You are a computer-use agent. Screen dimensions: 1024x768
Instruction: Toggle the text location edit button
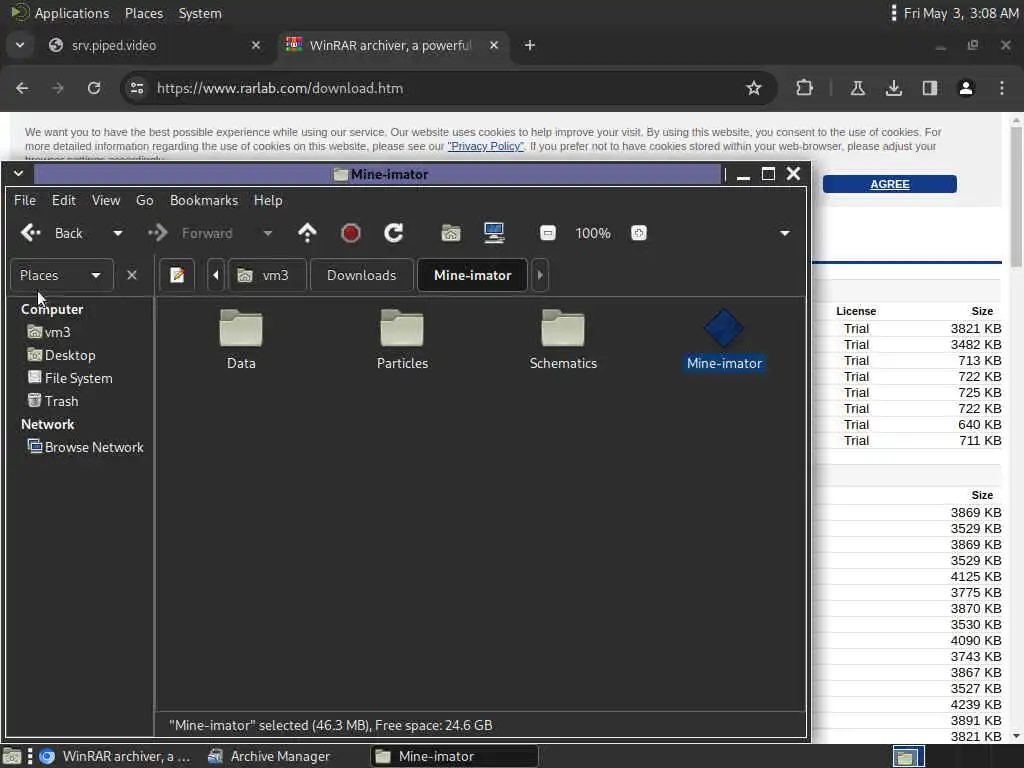click(x=177, y=276)
